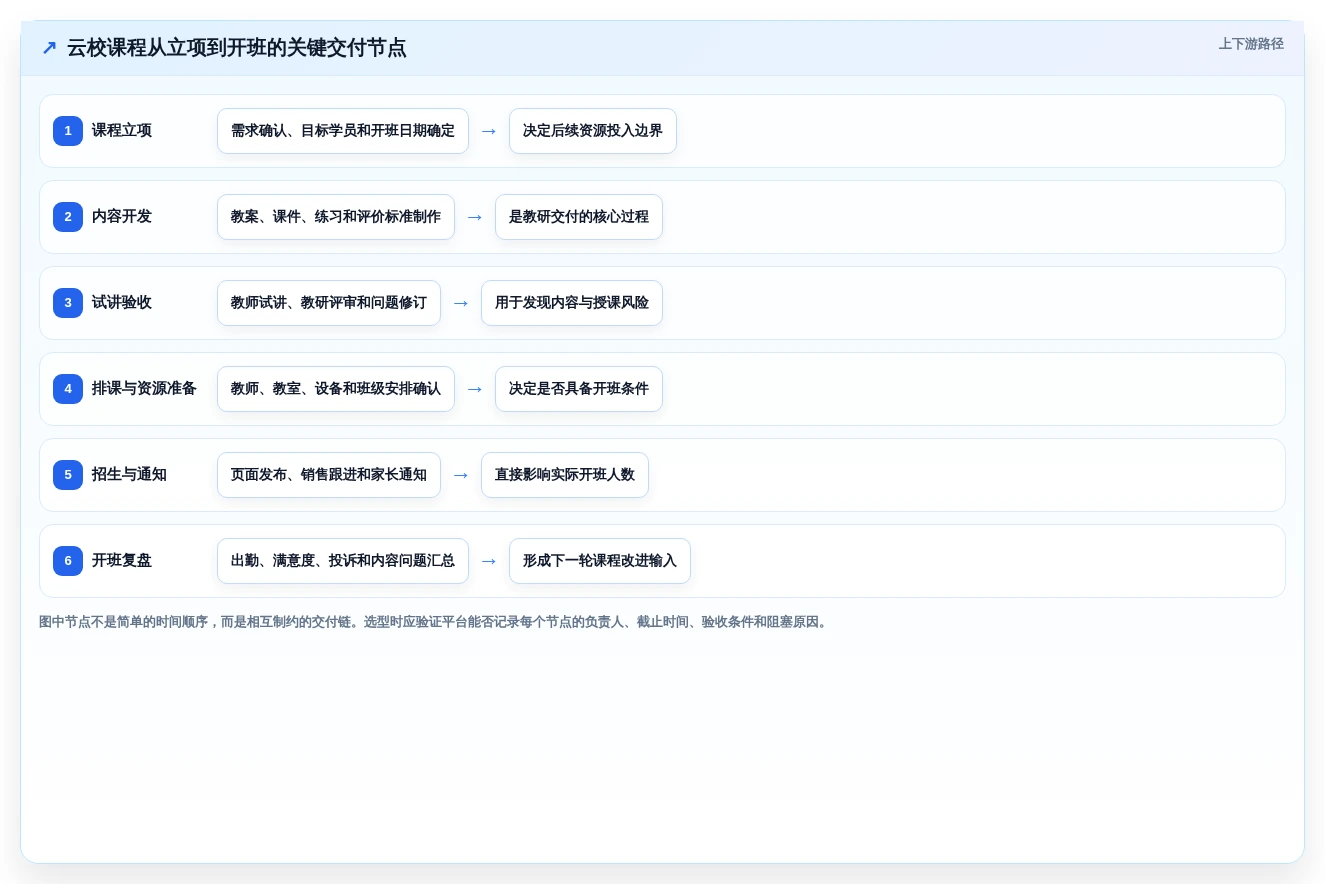Click the diagonal arrow icon beside the title

(49, 48)
